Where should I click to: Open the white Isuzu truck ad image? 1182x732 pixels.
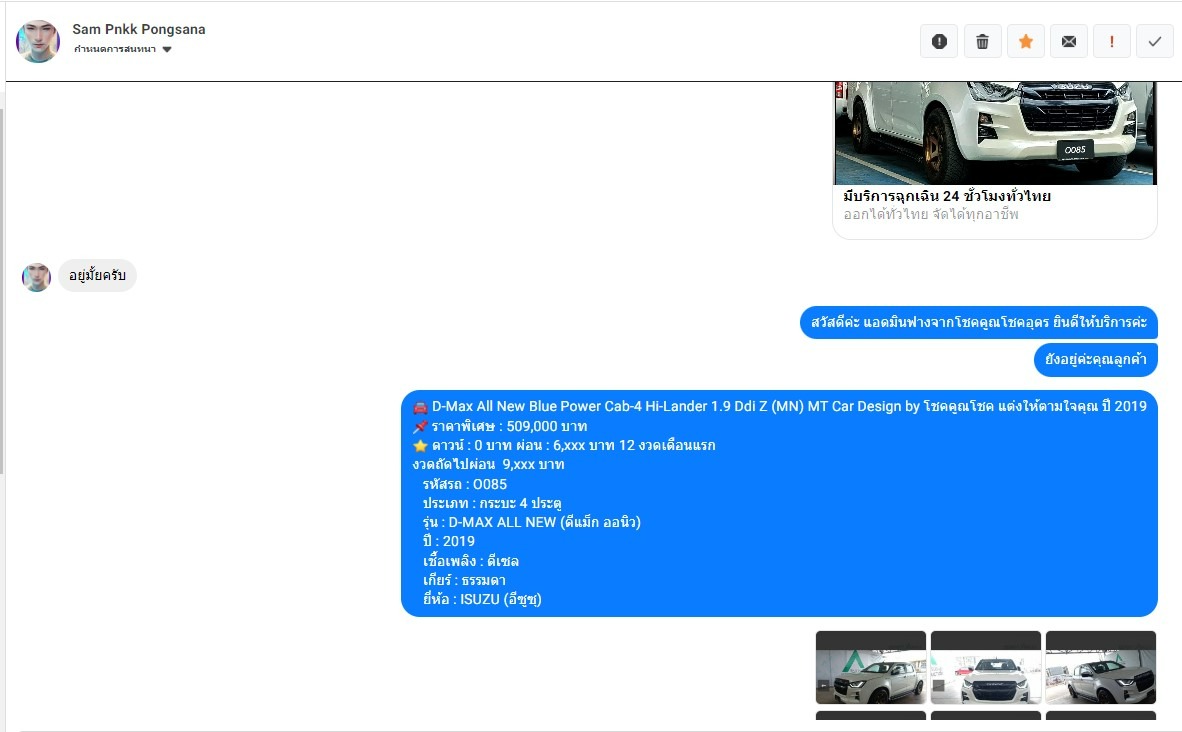pos(995,133)
